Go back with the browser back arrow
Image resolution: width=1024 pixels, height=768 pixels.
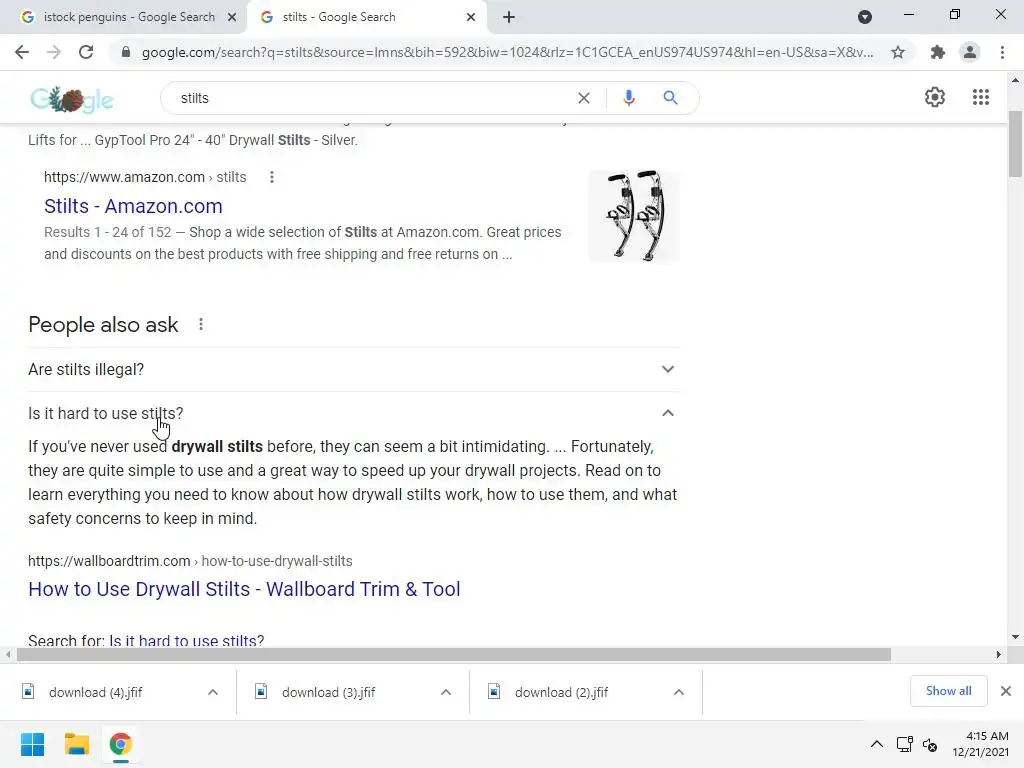tap(22, 52)
